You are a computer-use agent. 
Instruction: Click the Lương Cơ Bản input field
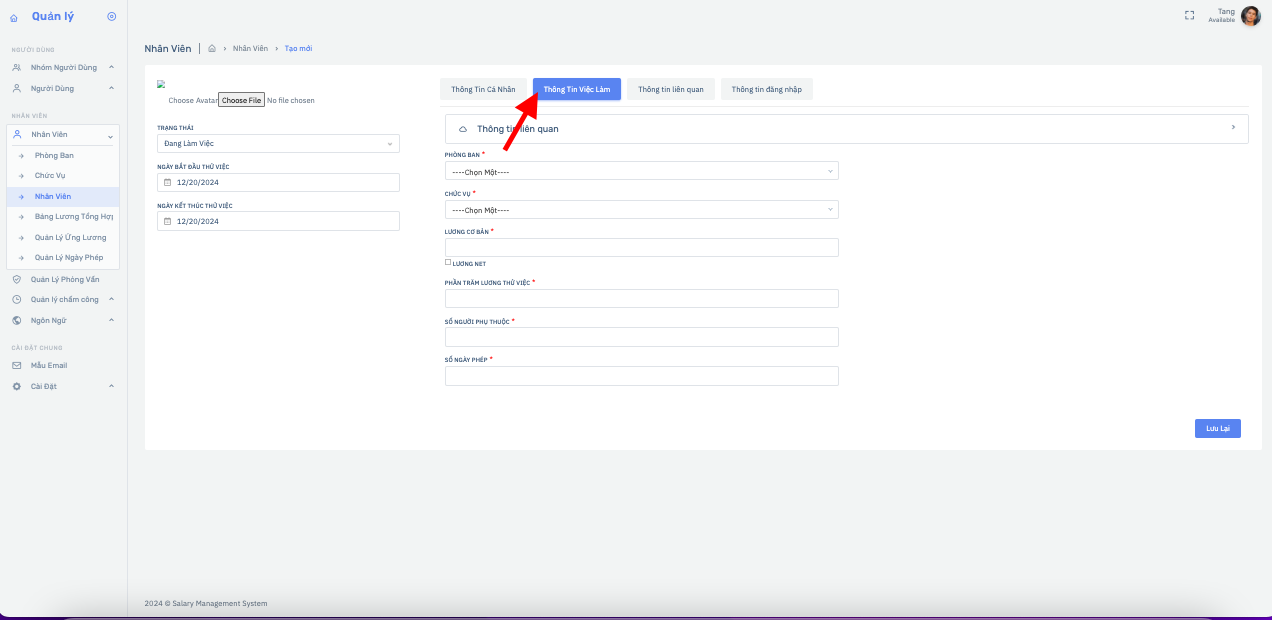tap(641, 247)
